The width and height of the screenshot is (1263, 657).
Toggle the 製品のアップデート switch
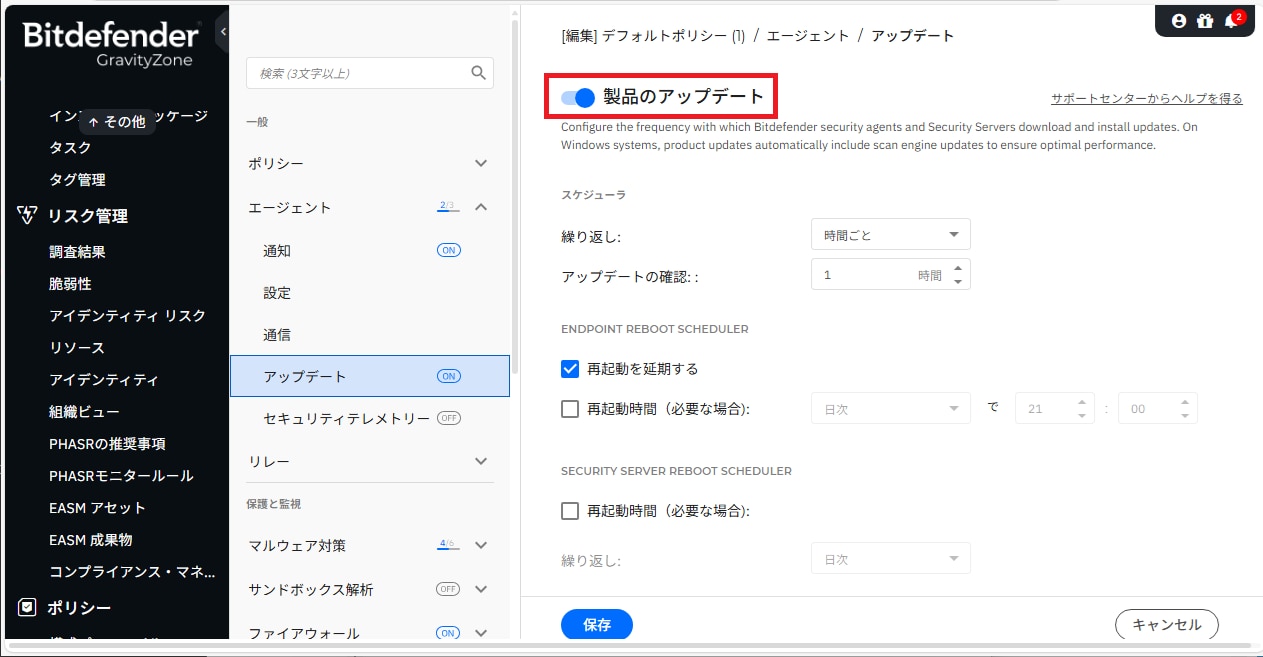point(578,97)
